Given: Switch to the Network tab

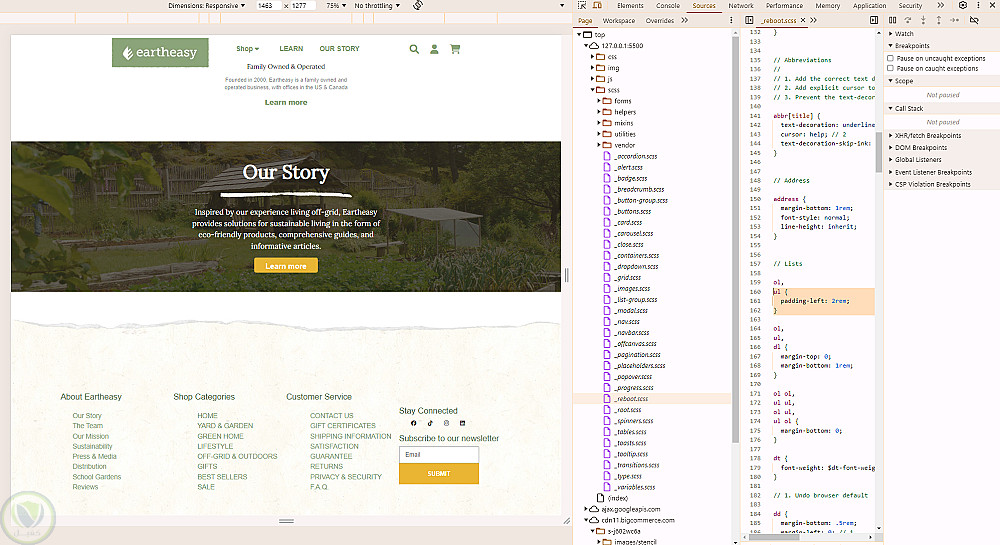Looking at the screenshot, I should (x=741, y=5).
